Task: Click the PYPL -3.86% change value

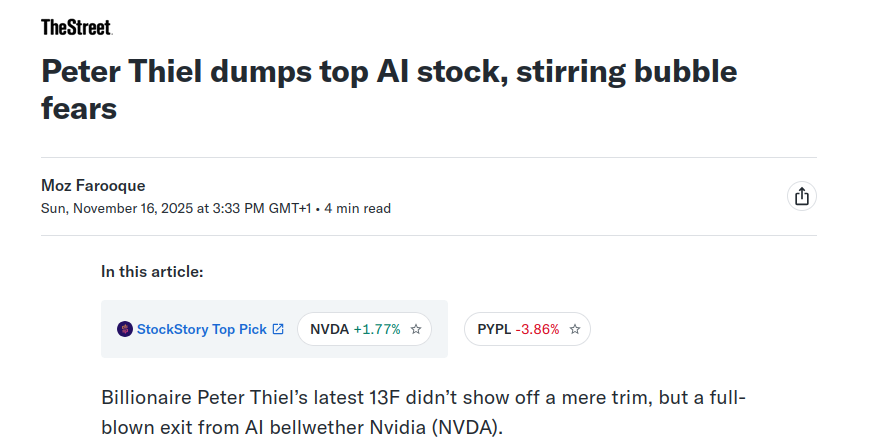Action: (537, 329)
